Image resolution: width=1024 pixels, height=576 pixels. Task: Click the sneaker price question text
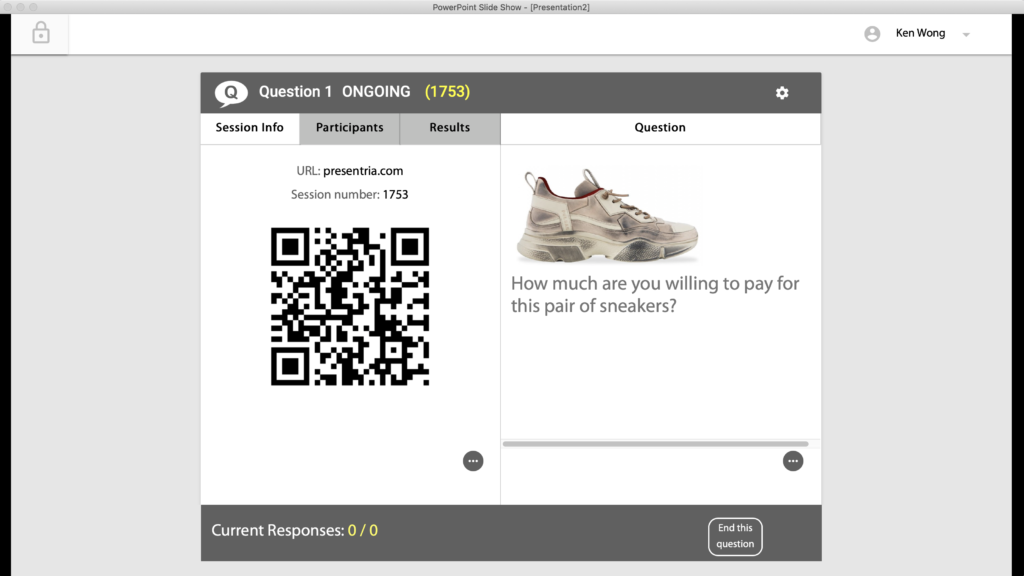[655, 295]
